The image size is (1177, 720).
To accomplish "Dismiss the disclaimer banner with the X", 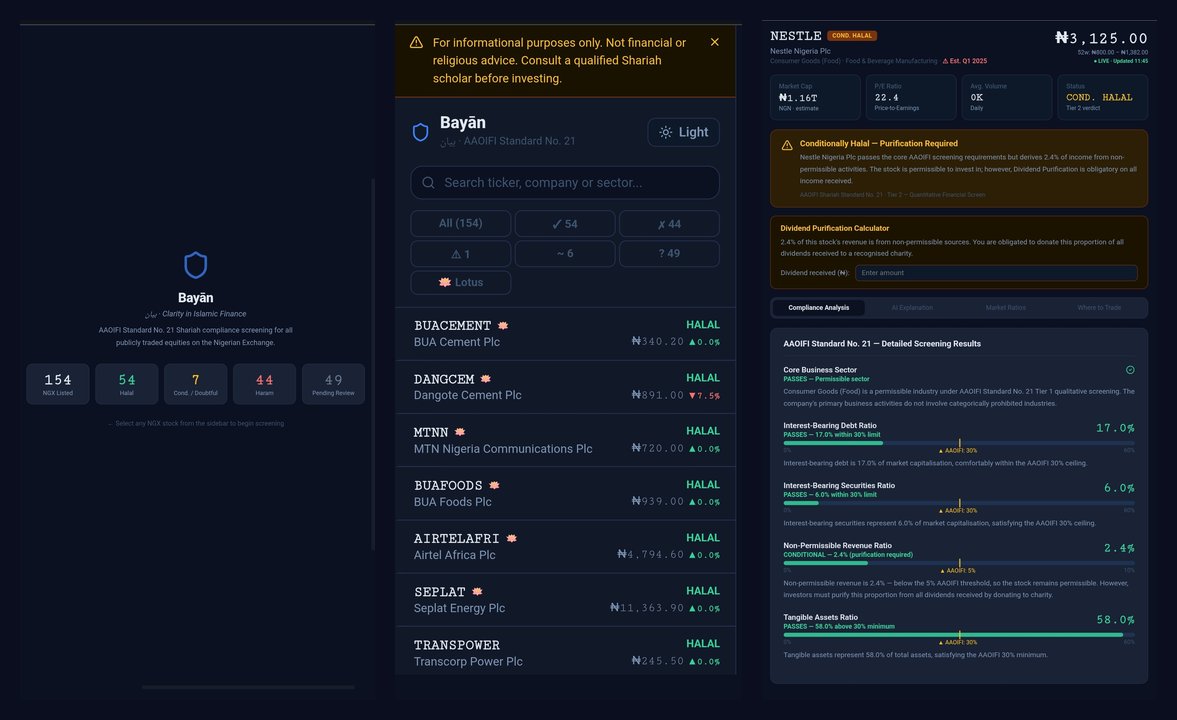I will (x=715, y=42).
